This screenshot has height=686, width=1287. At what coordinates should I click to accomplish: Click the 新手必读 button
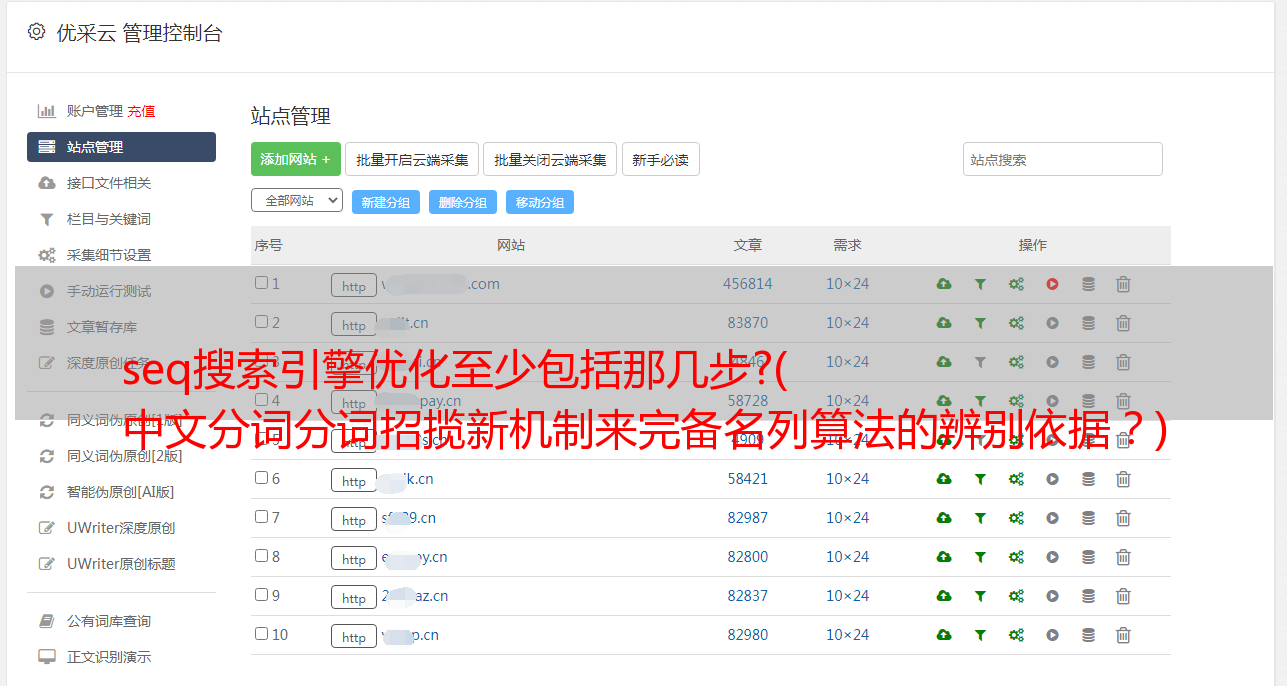[x=661, y=159]
